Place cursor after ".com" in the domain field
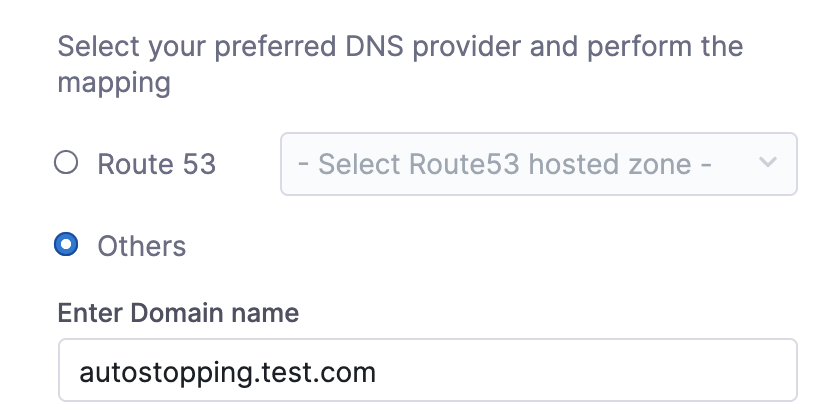This screenshot has height=420, width=814. tap(377, 373)
